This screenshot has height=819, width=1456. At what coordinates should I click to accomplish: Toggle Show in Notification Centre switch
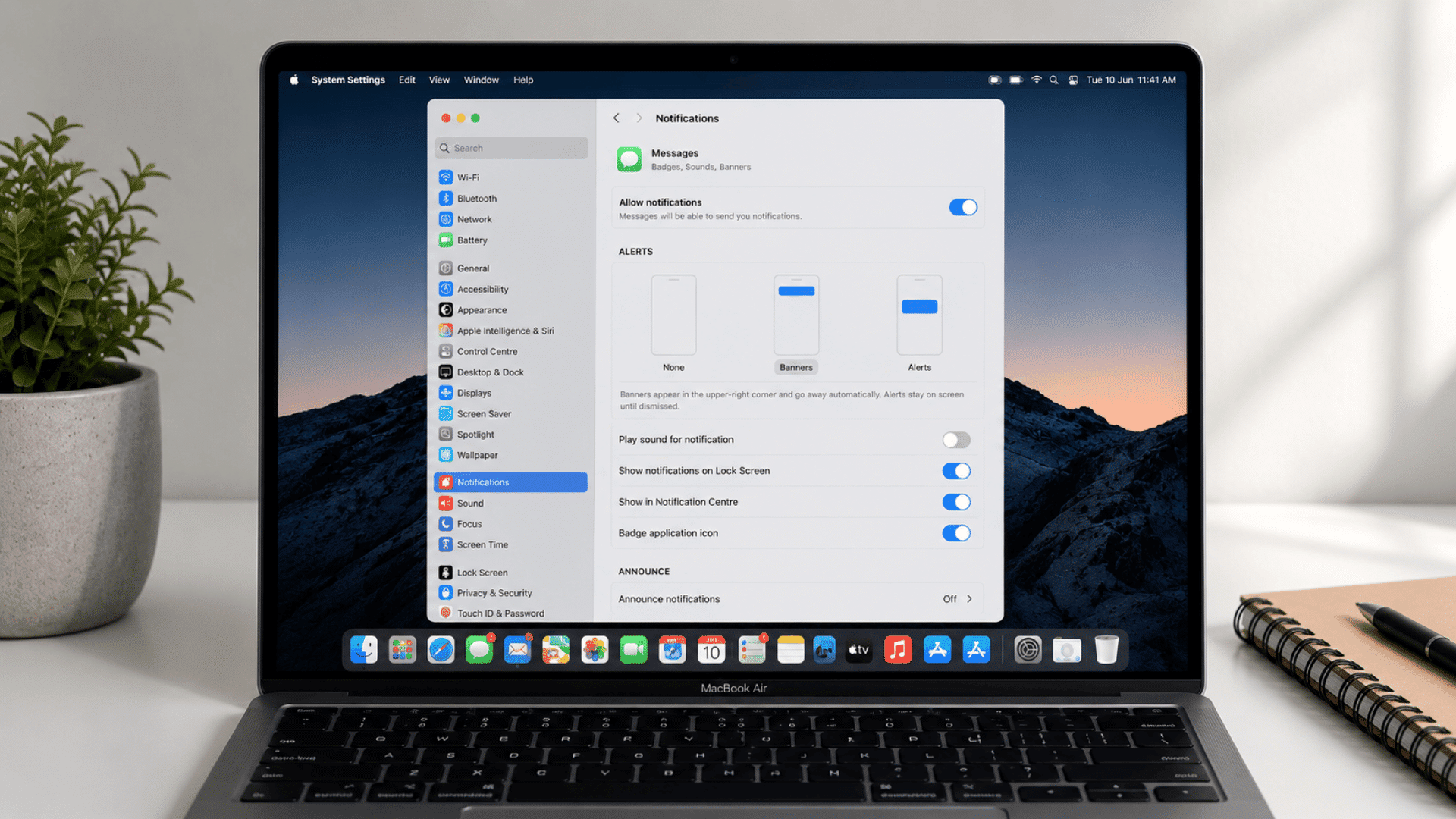coord(956,502)
